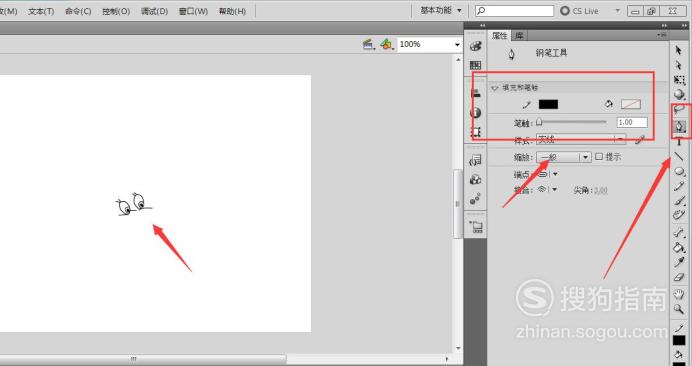Select the Brush tool
This screenshot has width=692, height=366.
[679, 201]
